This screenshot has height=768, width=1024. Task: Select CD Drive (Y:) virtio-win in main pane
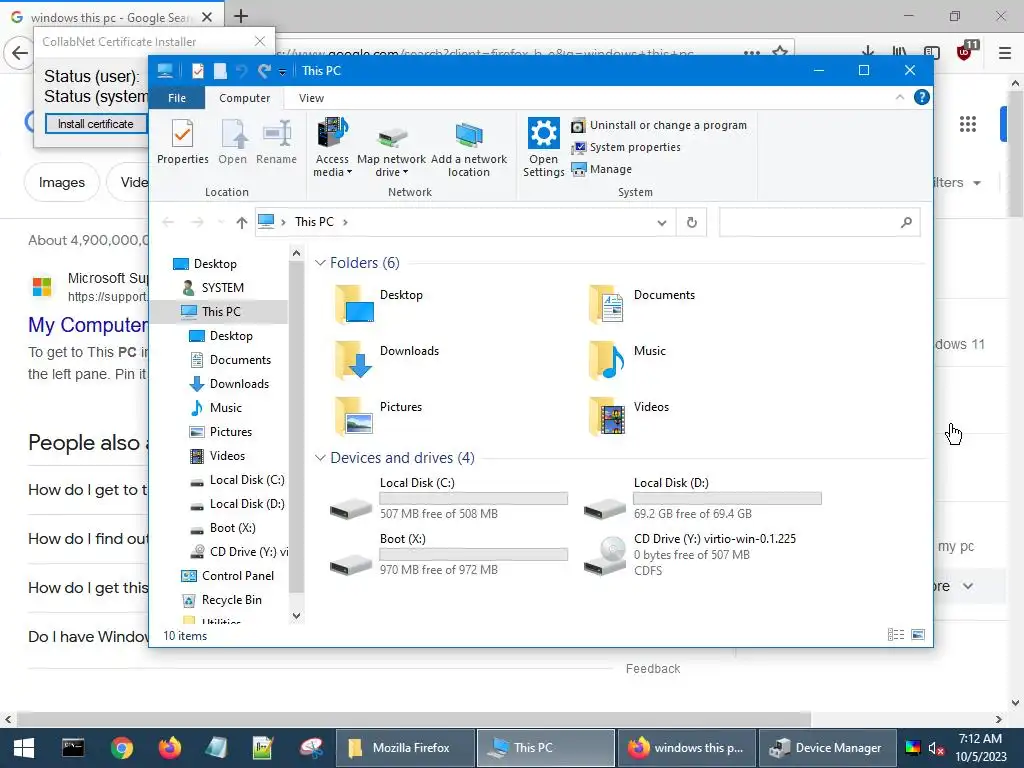[690, 555]
